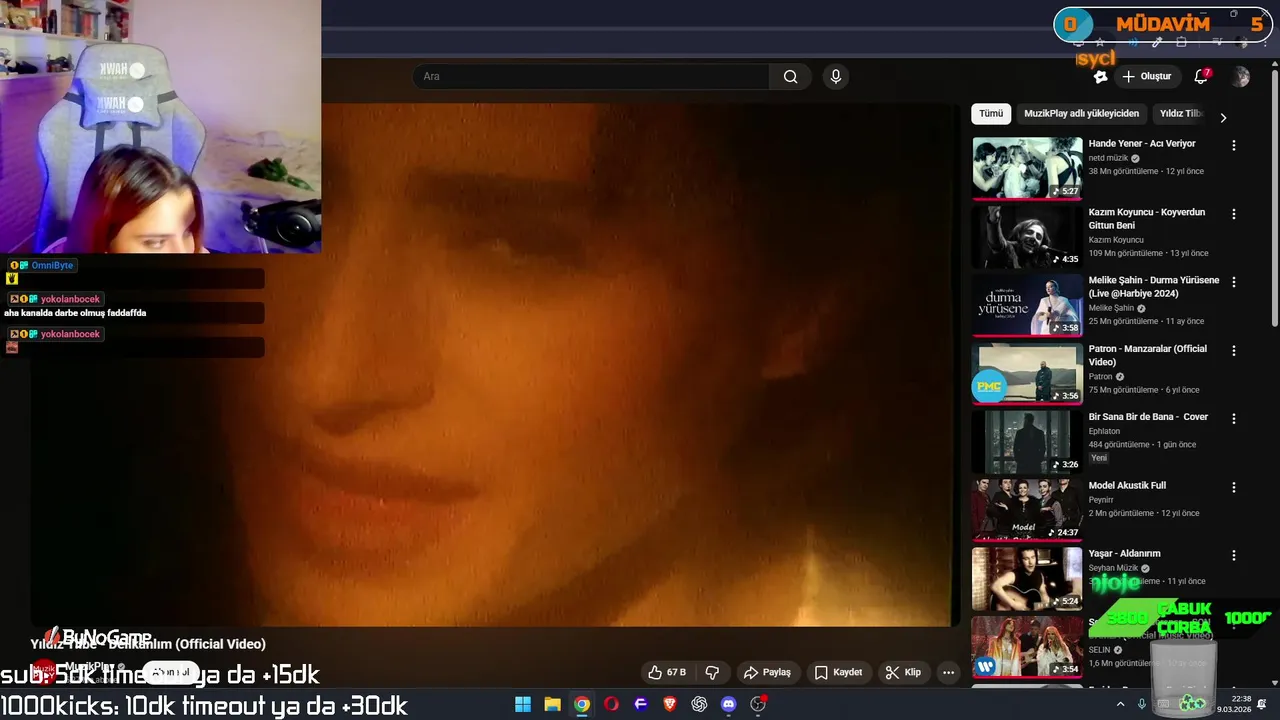This screenshot has width=1280, height=720.
Task: Open the notifications bell with 7 badge
Action: (1202, 76)
